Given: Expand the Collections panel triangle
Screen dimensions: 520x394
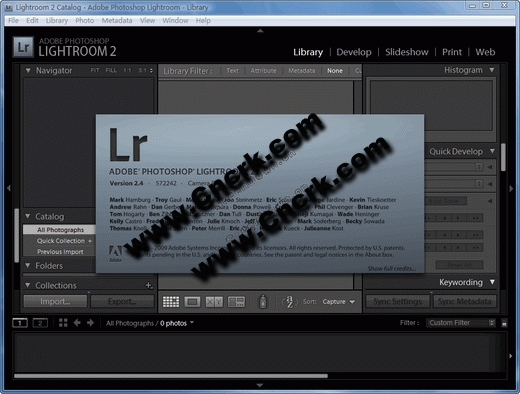Looking at the screenshot, I should coord(28,285).
